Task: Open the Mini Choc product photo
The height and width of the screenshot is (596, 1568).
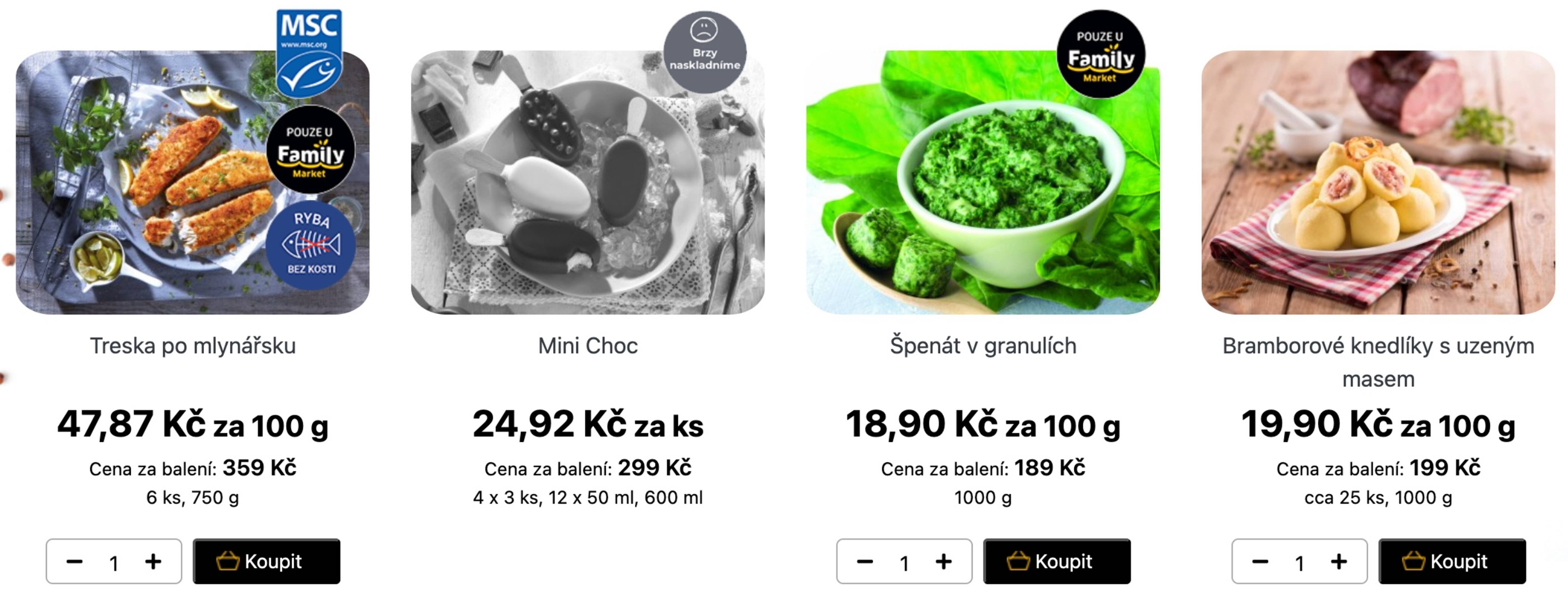Action: [587, 182]
